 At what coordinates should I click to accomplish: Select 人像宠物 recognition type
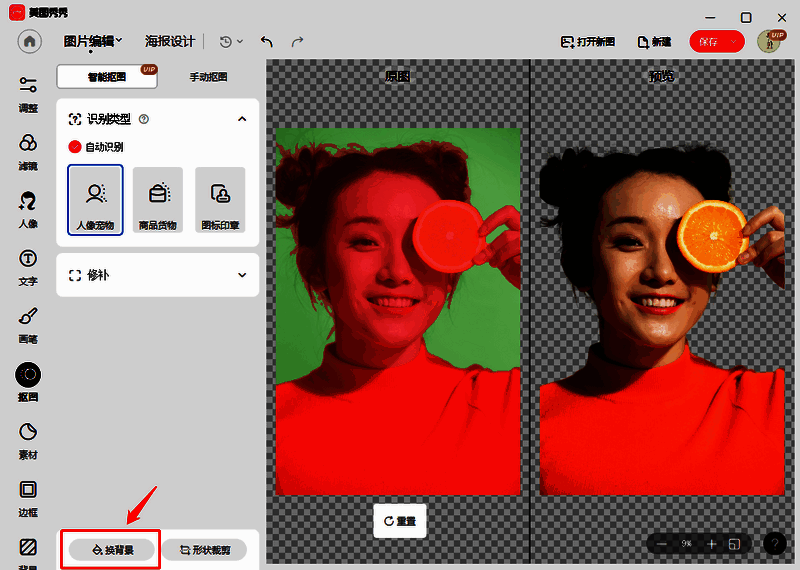pyautogui.click(x=96, y=200)
